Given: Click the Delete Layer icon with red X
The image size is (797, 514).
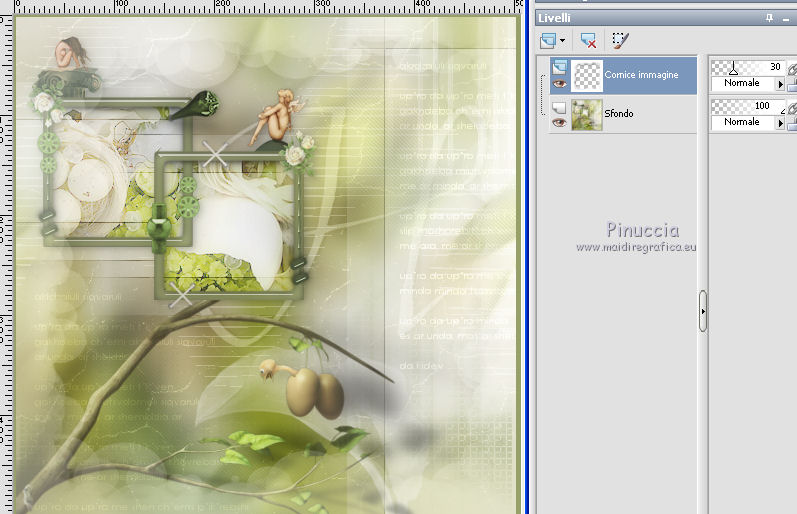Looking at the screenshot, I should point(588,41).
